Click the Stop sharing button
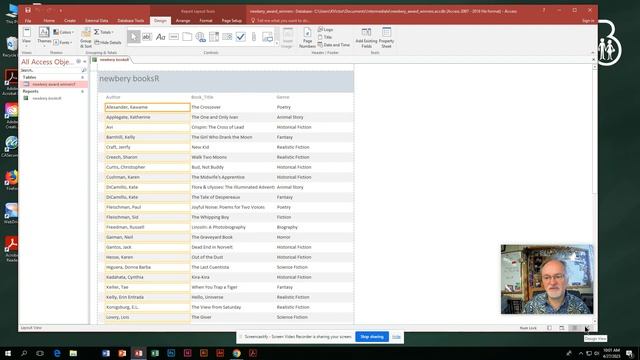The height and width of the screenshot is (360, 640). (x=372, y=337)
